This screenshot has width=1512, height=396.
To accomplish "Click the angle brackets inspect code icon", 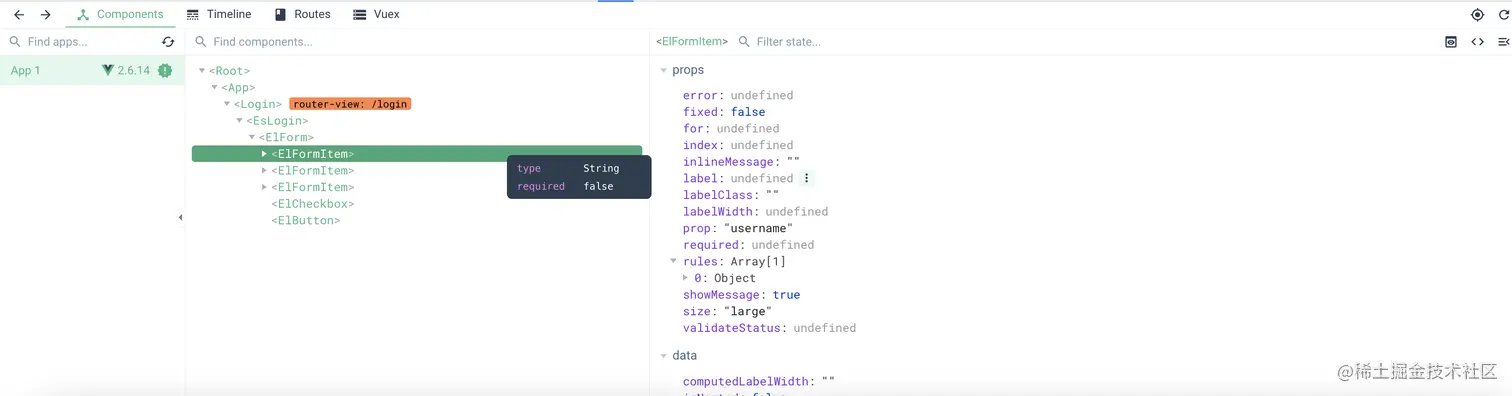I will 1477,42.
